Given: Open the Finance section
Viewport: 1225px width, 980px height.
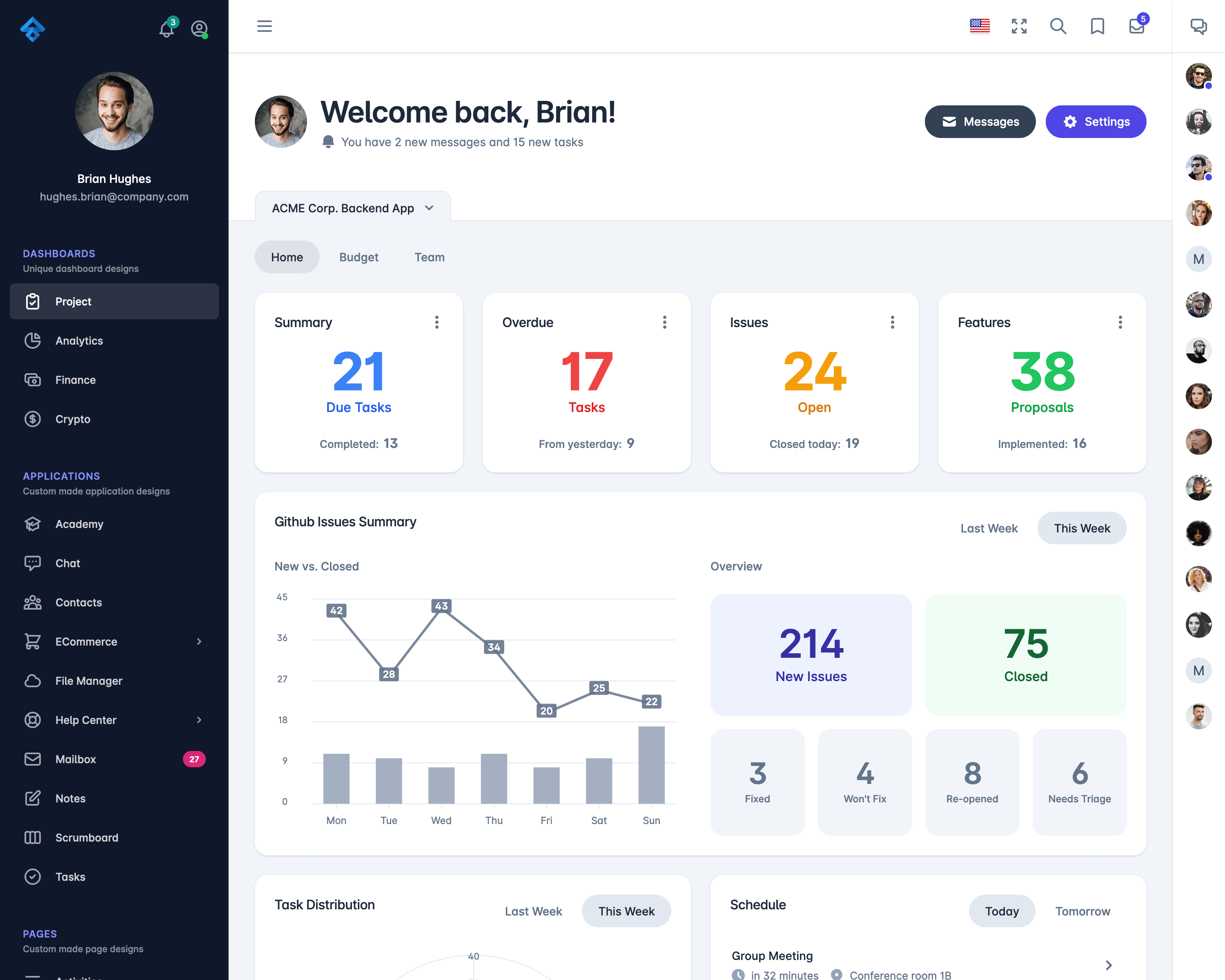Looking at the screenshot, I should [x=75, y=379].
